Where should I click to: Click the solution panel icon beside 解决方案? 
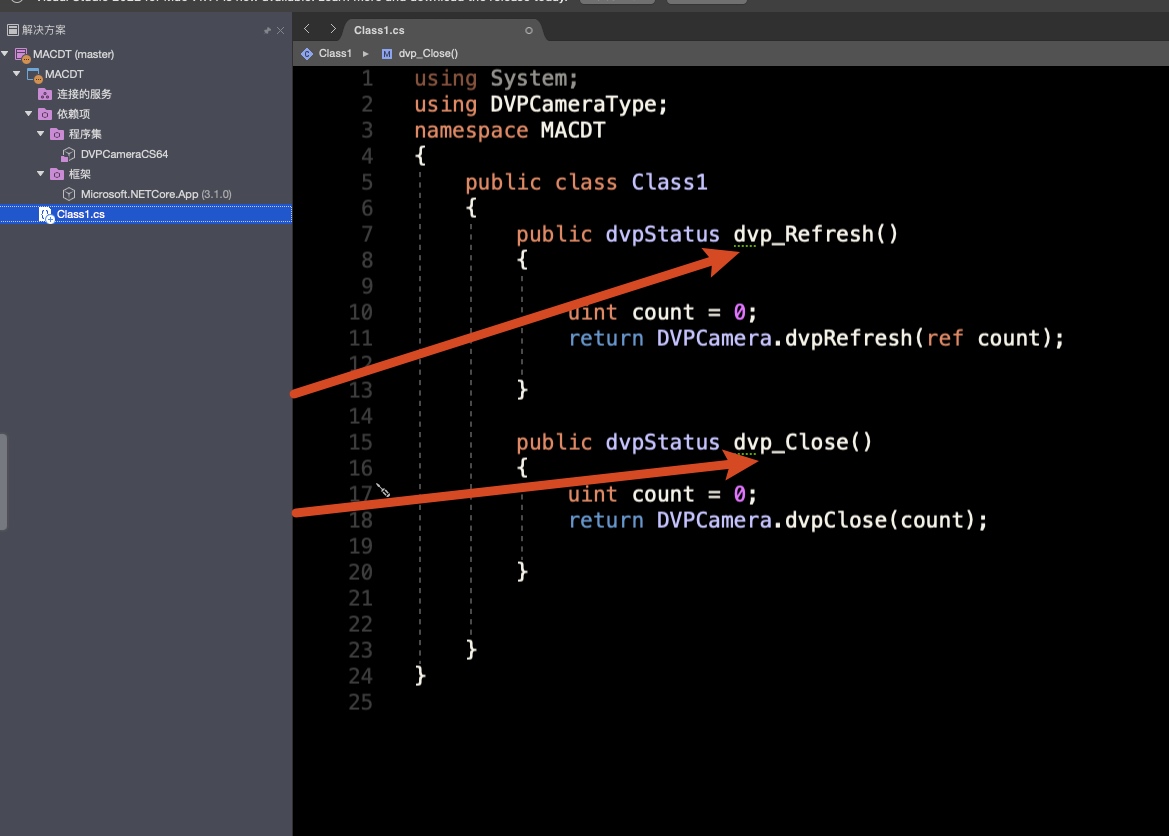[x=13, y=30]
